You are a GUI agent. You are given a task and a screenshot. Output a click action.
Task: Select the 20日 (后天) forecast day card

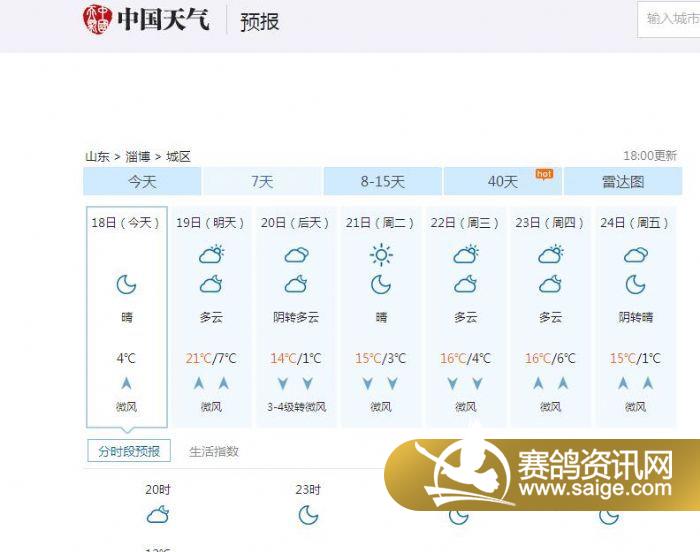296,315
